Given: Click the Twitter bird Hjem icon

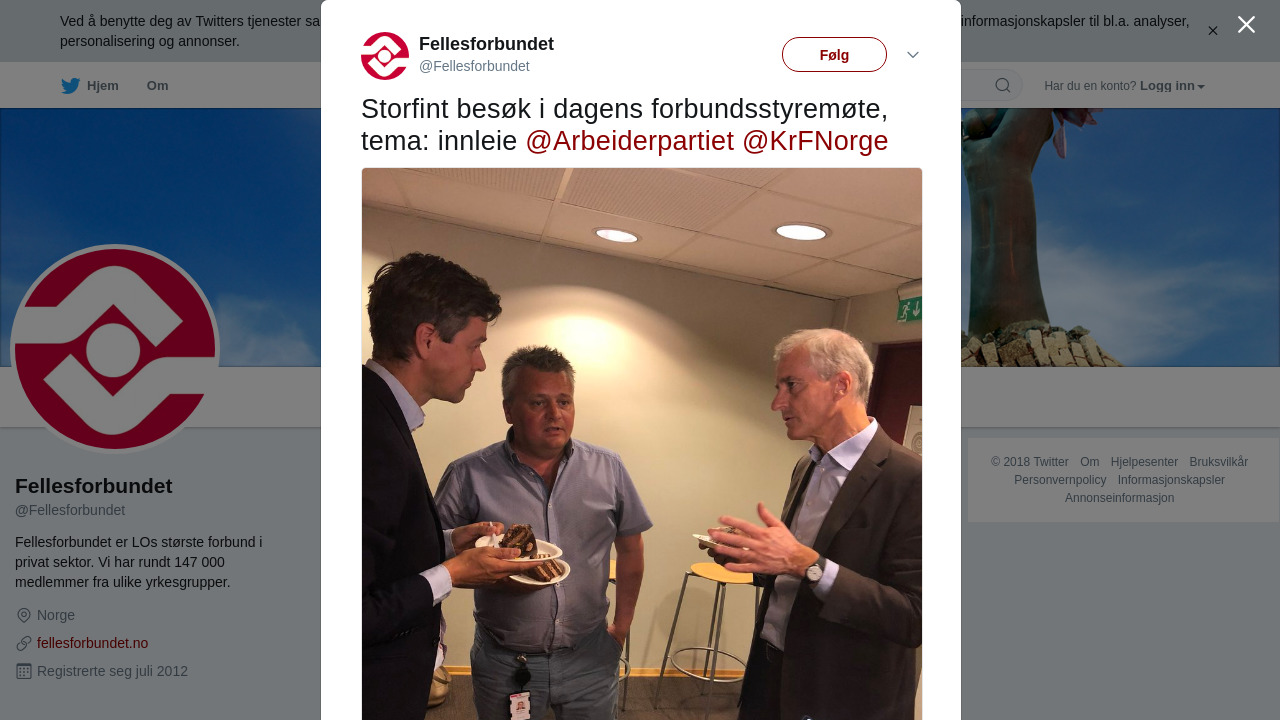Looking at the screenshot, I should pos(70,86).
